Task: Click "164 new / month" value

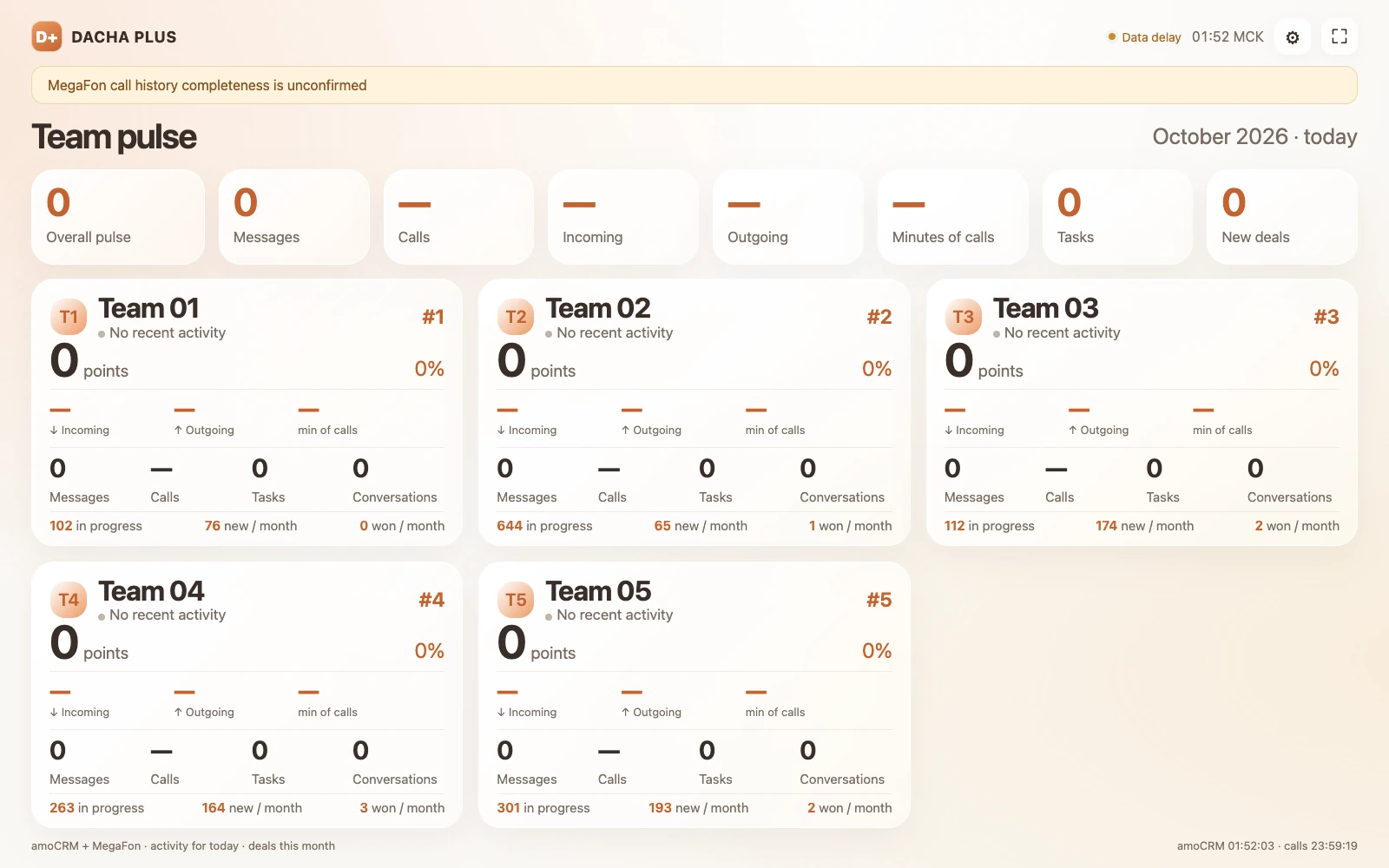Action: (x=252, y=808)
